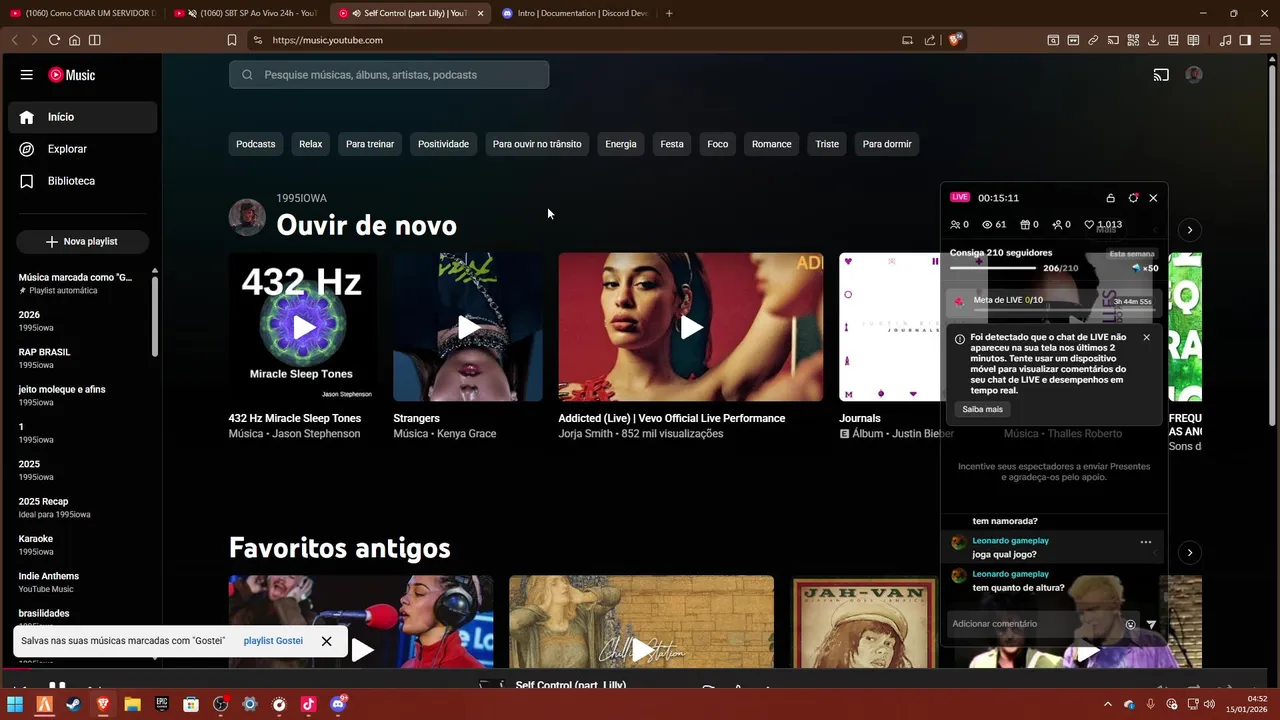Go to Início in sidebar
This screenshot has height=720, width=1280.
point(83,117)
